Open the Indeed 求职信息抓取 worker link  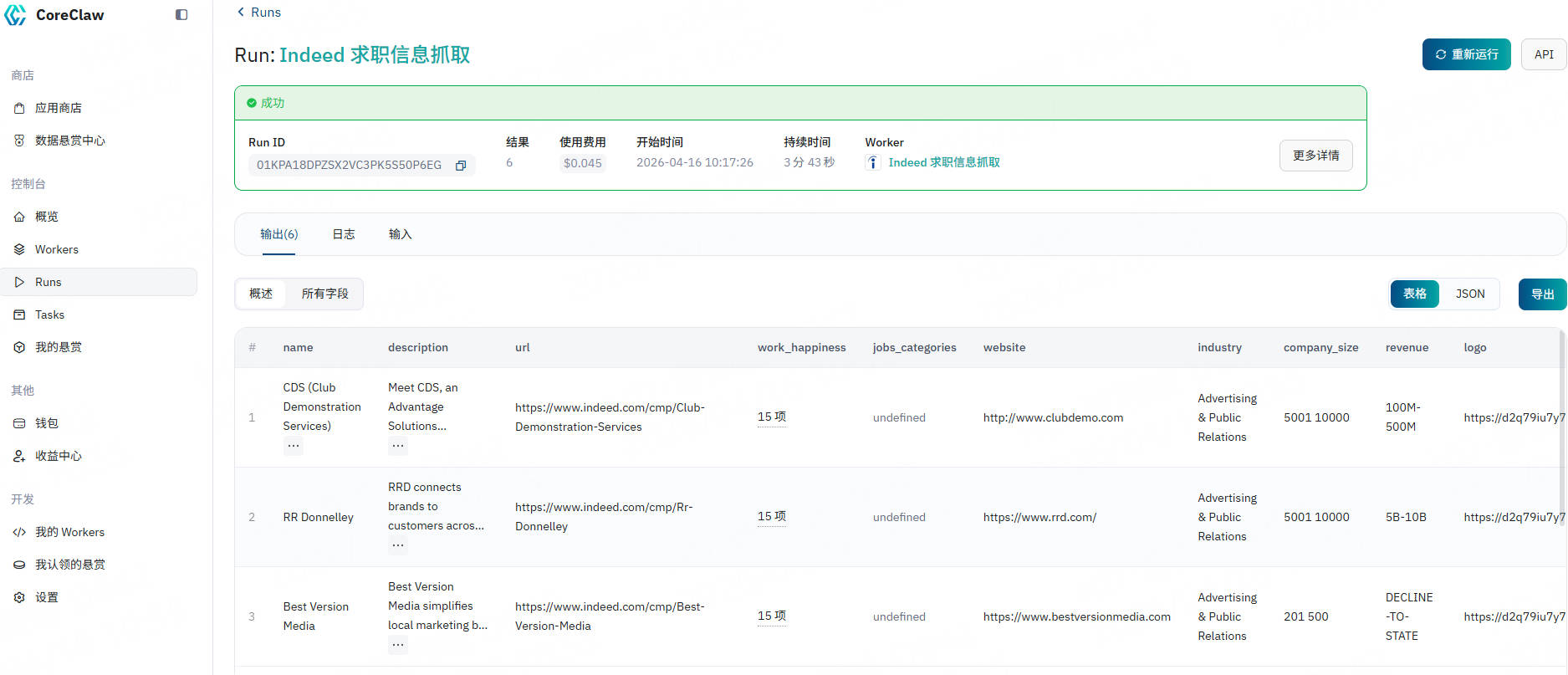[x=943, y=162]
